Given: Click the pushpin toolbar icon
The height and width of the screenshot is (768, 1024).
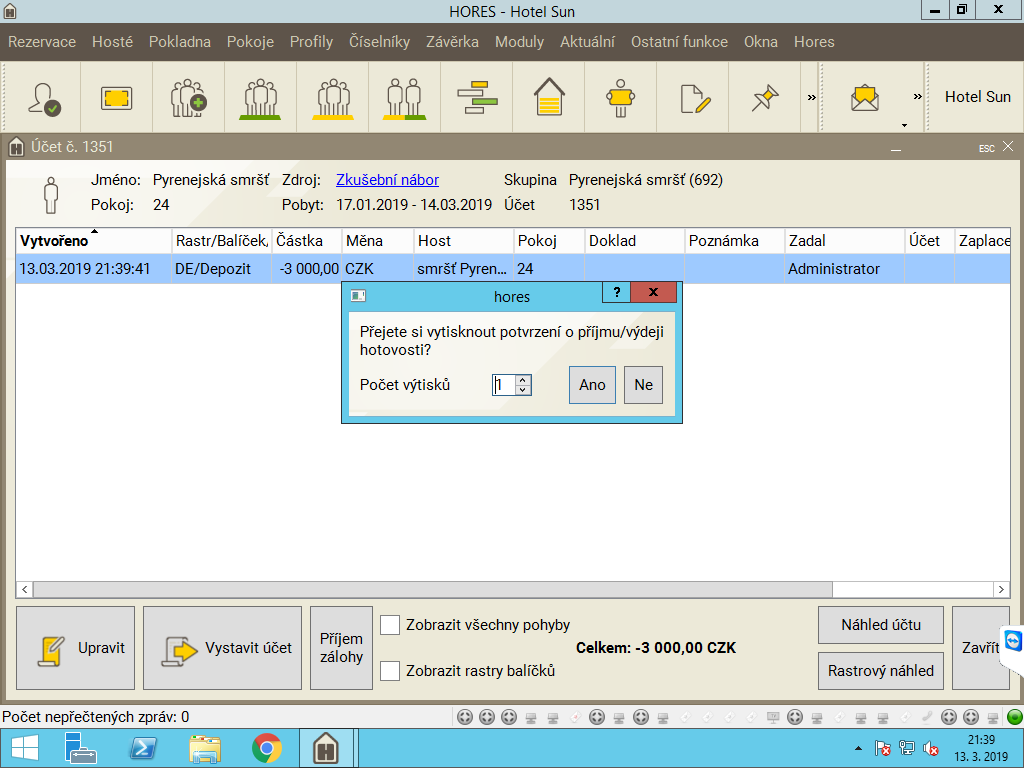Looking at the screenshot, I should point(765,97).
